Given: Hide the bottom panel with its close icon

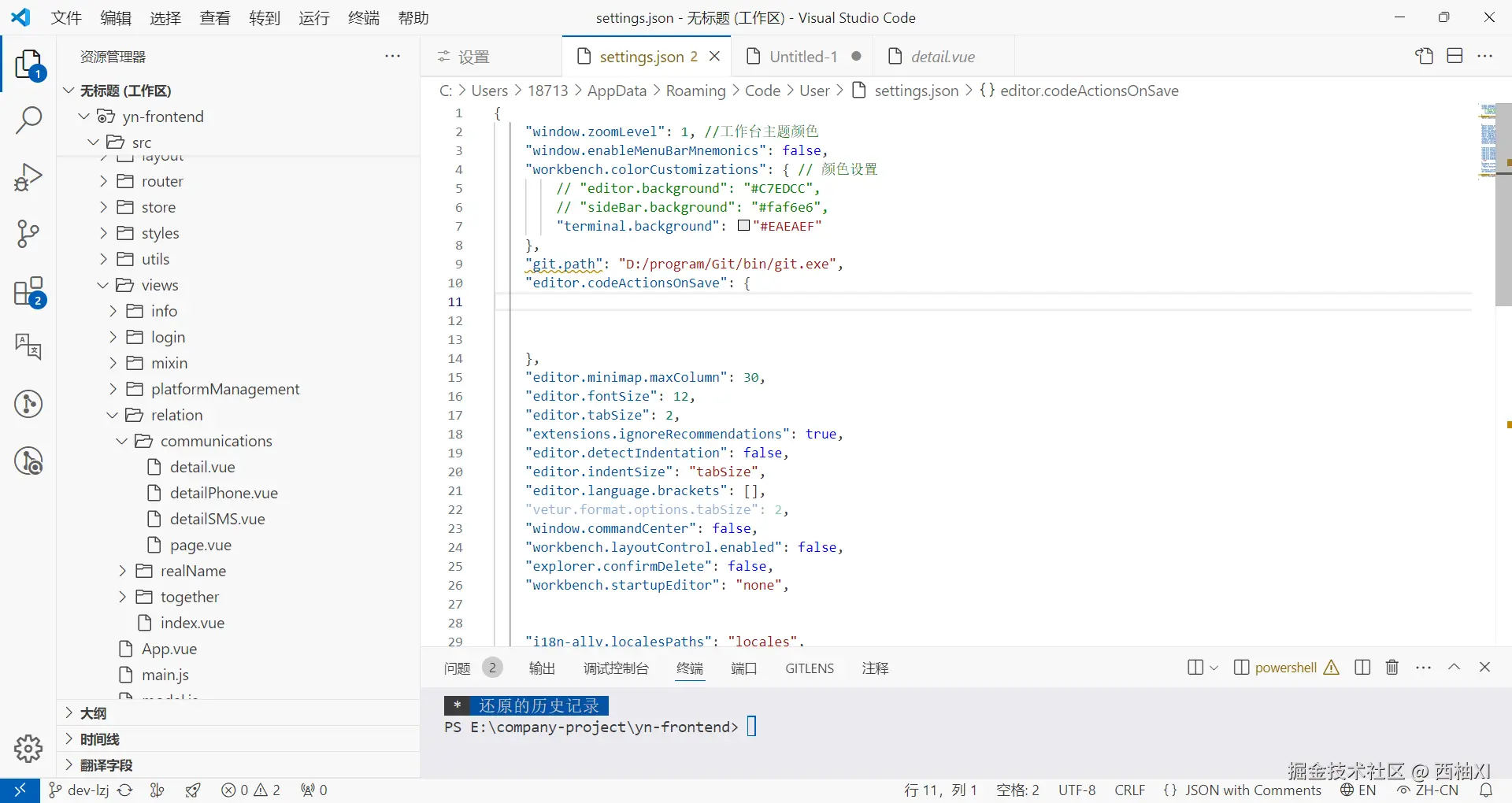Looking at the screenshot, I should tap(1484, 668).
